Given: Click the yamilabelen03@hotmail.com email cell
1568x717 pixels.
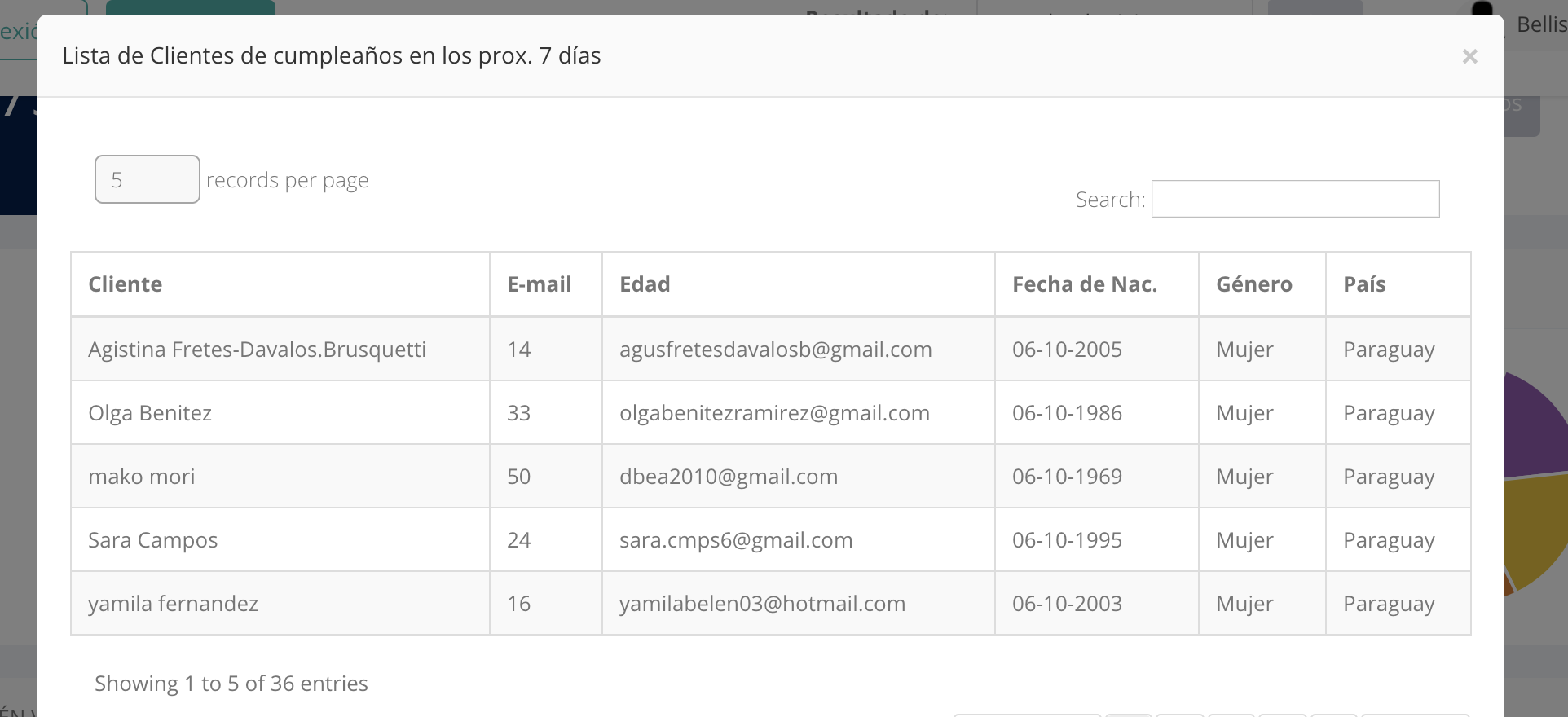Looking at the screenshot, I should [x=762, y=604].
